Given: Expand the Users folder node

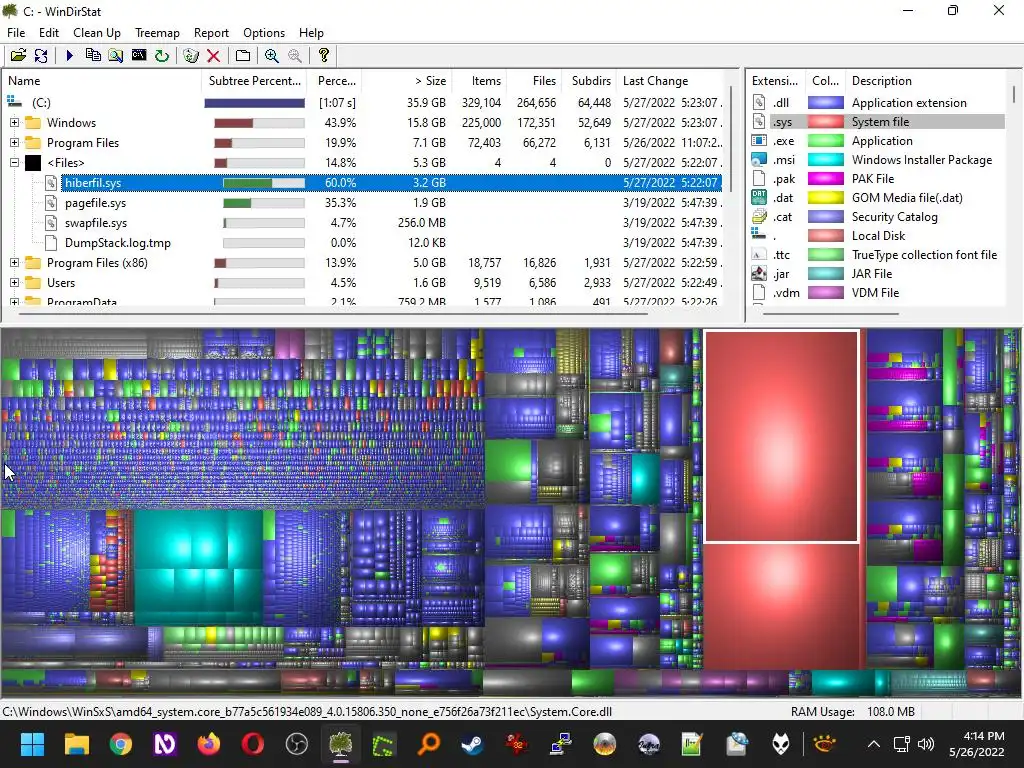Looking at the screenshot, I should [x=14, y=283].
